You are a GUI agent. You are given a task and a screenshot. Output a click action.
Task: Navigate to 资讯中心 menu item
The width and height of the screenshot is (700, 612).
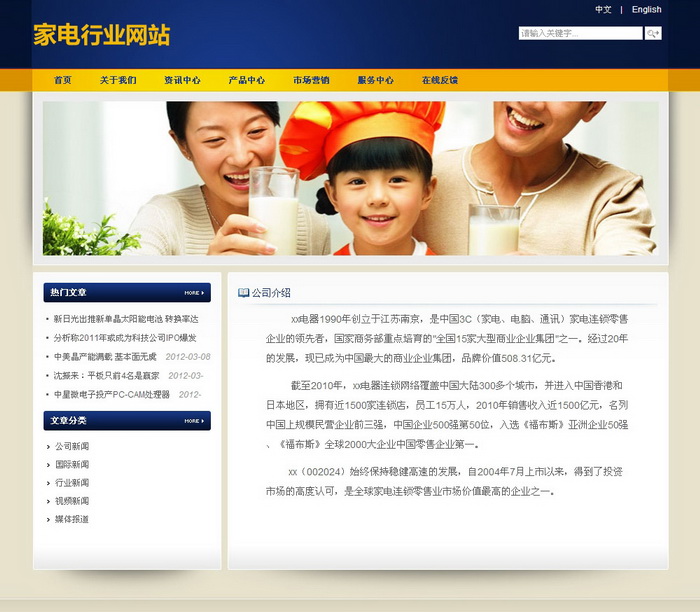pos(182,80)
